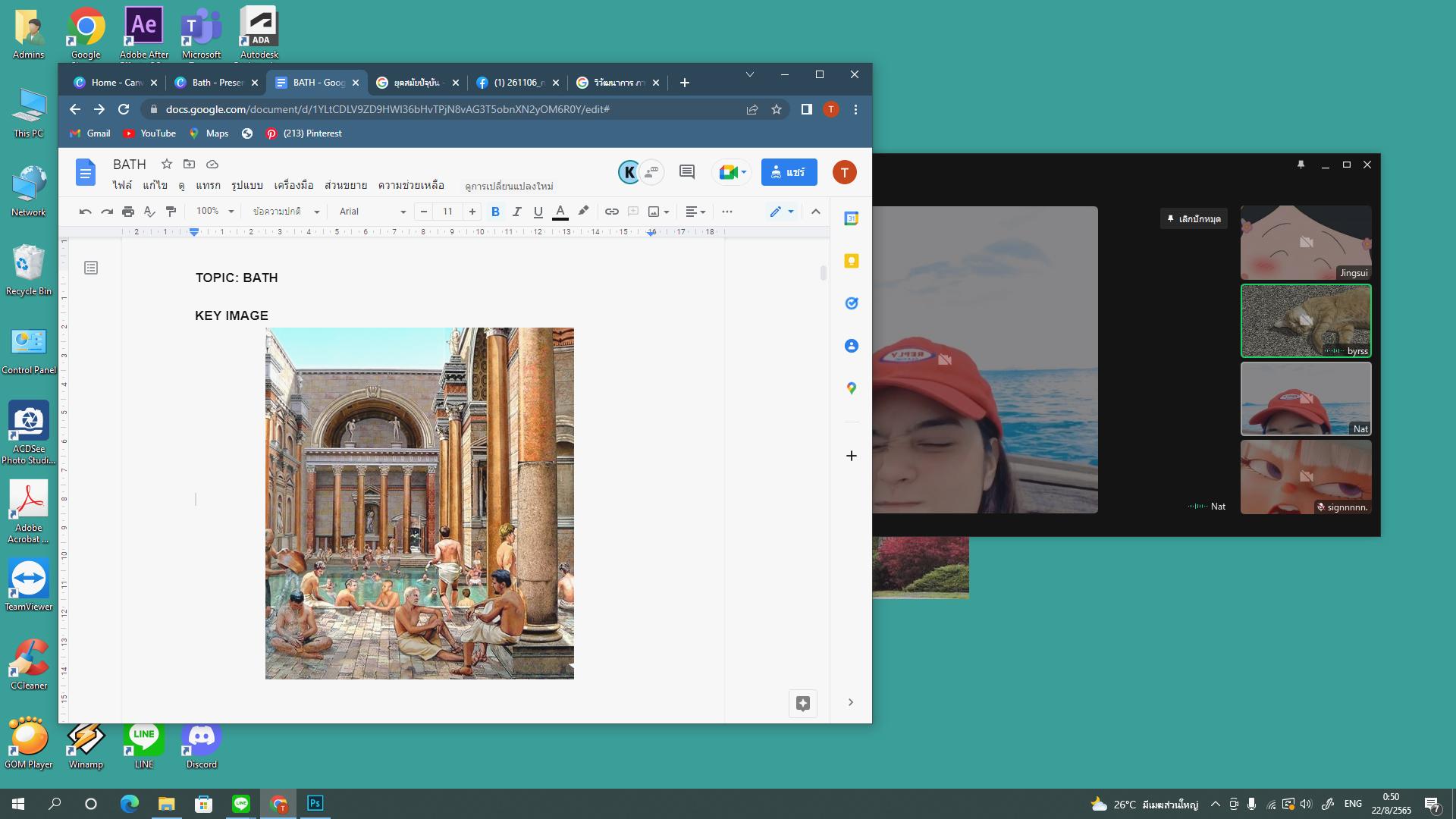This screenshot has width=1456, height=819.
Task: Select the paint format roller tool
Action: [171, 212]
